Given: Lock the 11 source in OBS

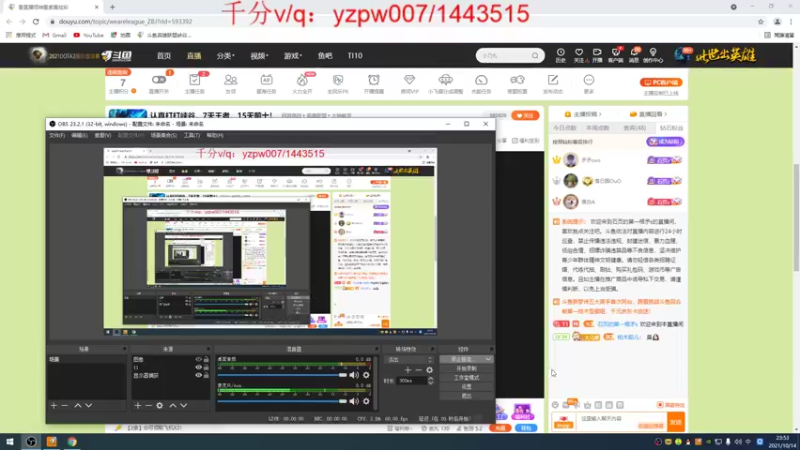Looking at the screenshot, I should pyautogui.click(x=206, y=367).
